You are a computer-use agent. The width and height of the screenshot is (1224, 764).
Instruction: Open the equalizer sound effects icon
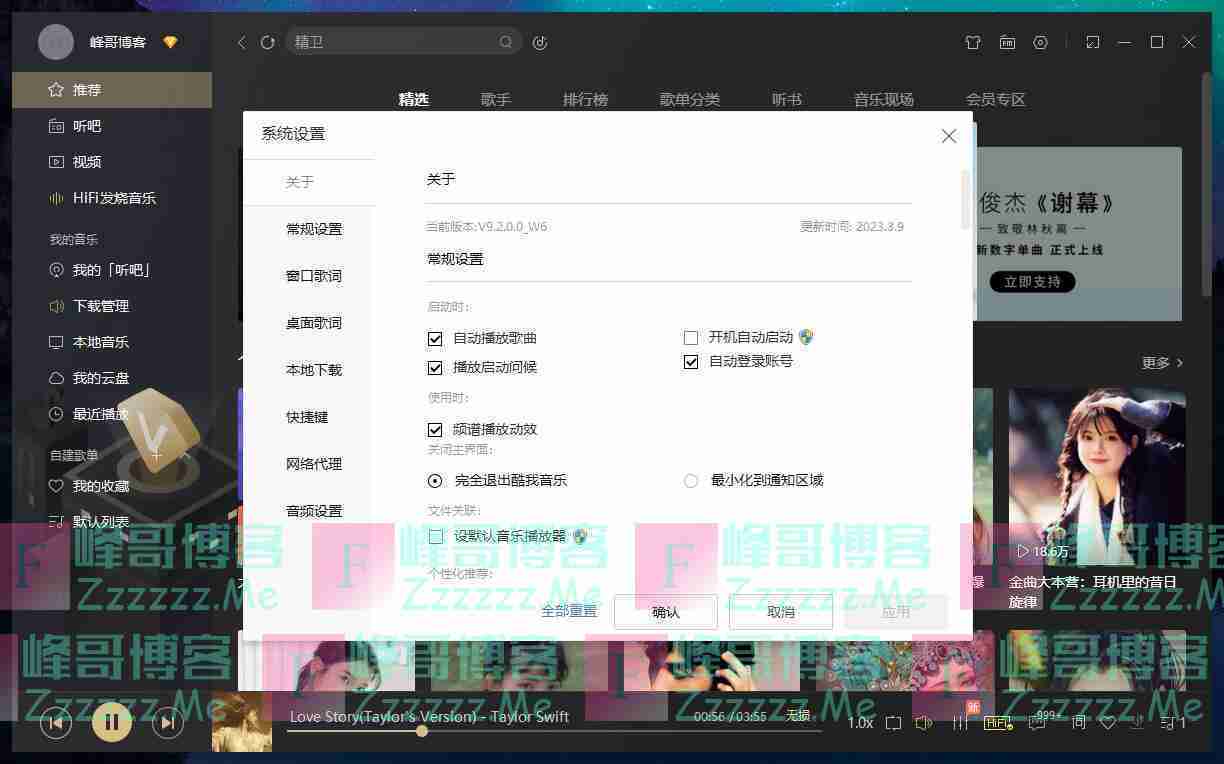[x=960, y=722]
